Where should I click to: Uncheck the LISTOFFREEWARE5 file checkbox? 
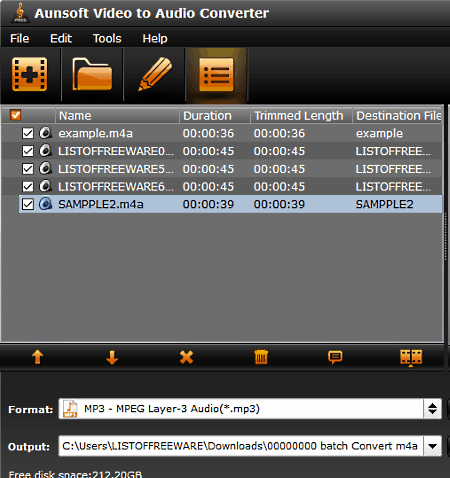point(28,169)
